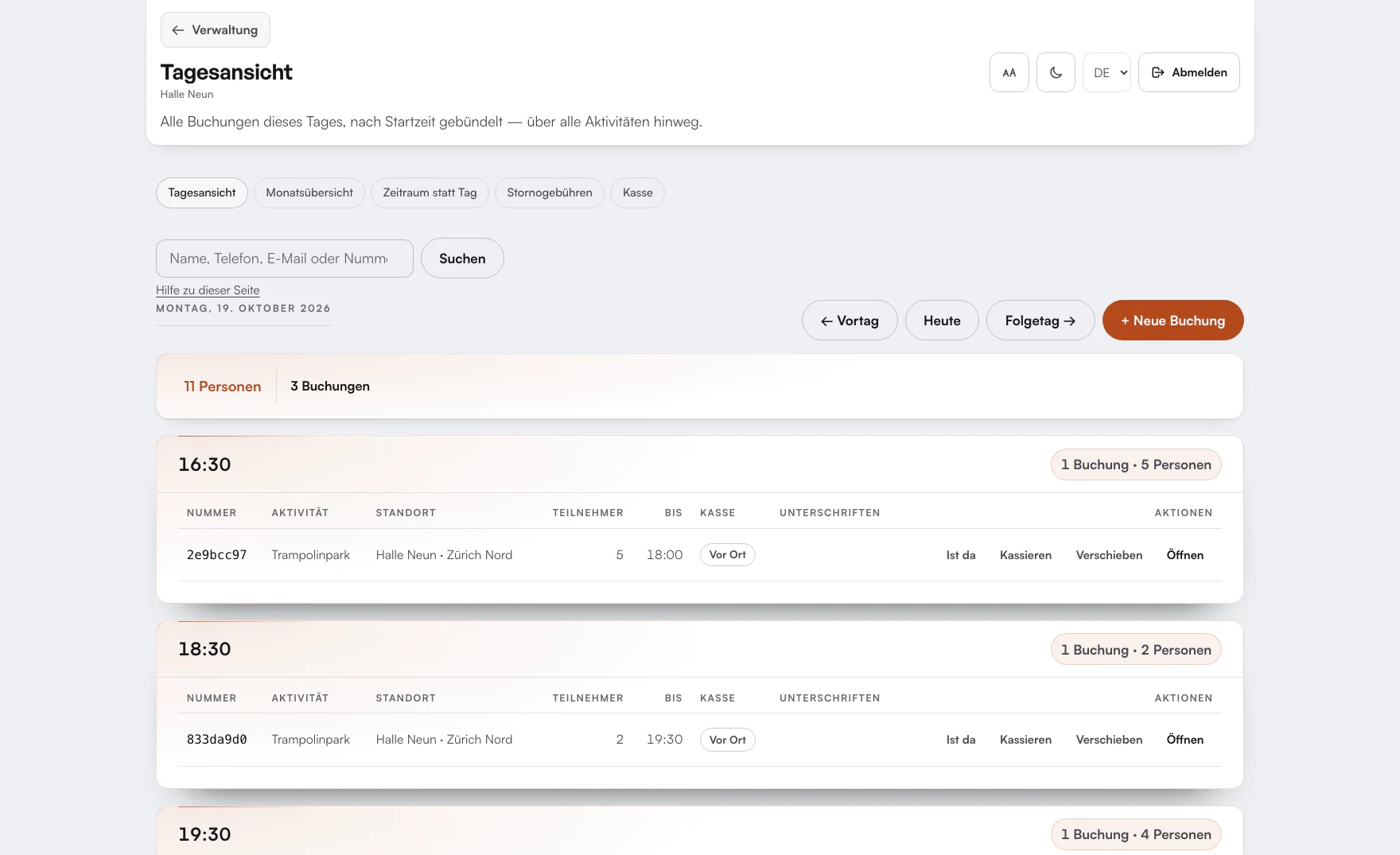Open the Stornogebühren tab

coord(550,192)
